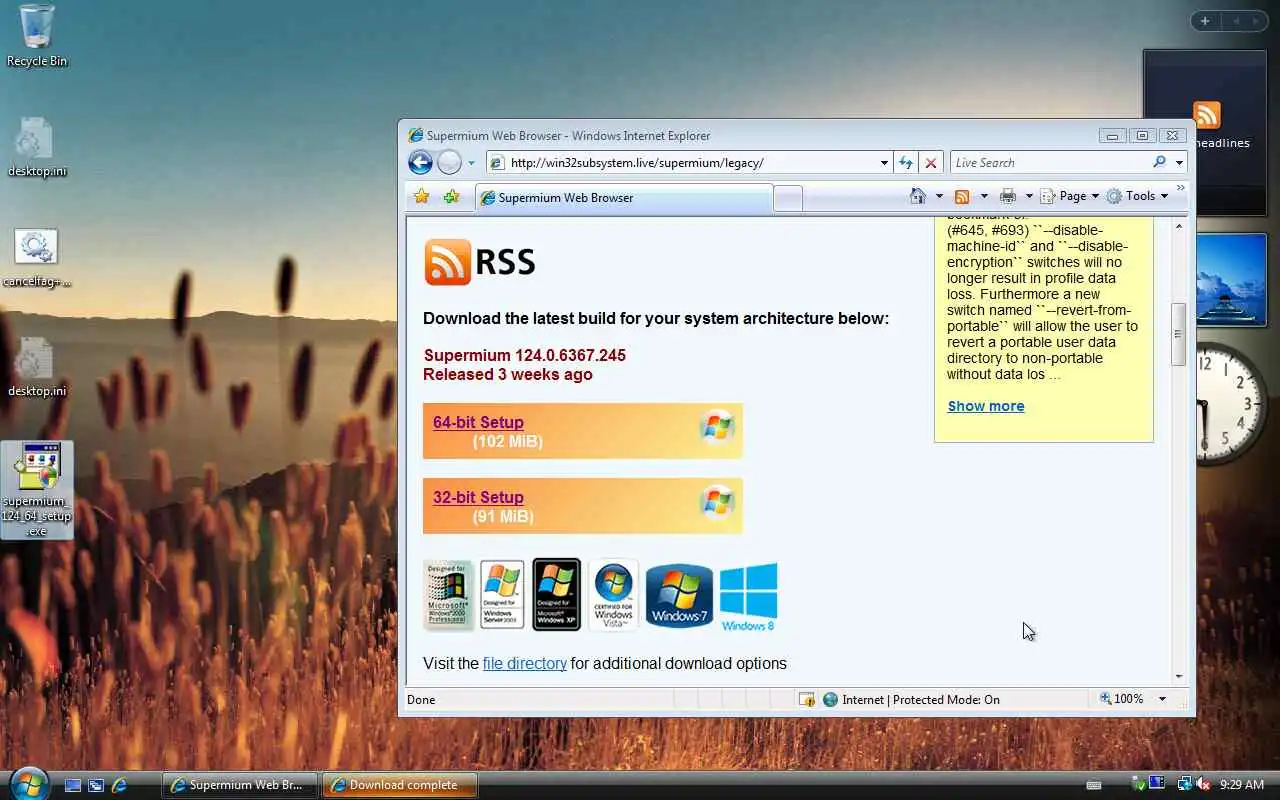This screenshot has width=1280, height=800.
Task: Open the recent pages dropdown next to Forward
Action: tap(471, 163)
